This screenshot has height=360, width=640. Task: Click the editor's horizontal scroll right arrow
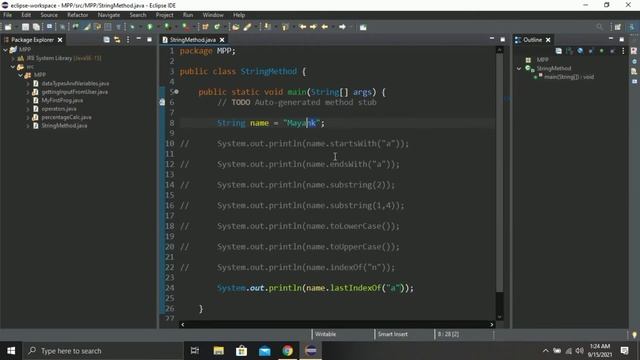(x=491, y=324)
